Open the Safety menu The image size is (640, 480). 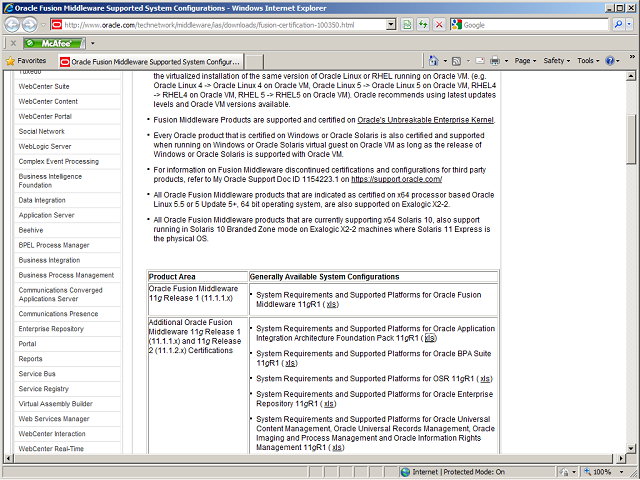556,61
